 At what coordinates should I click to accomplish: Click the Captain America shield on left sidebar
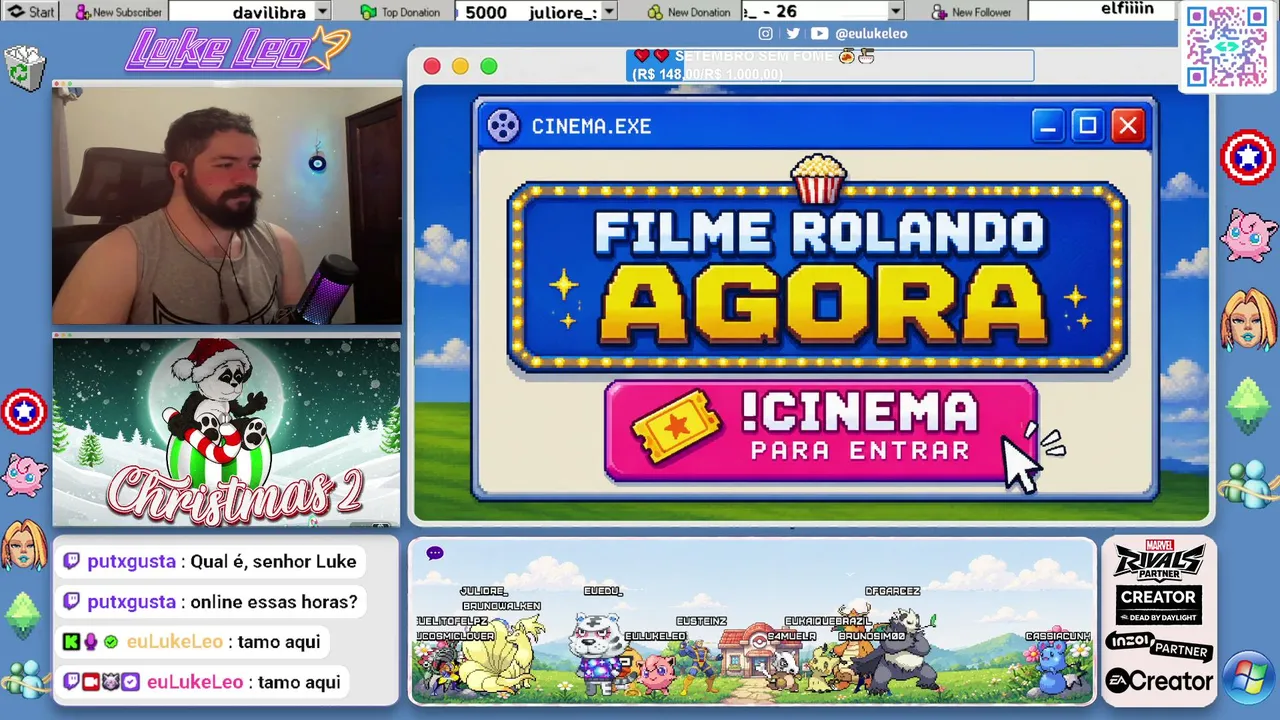(24, 410)
